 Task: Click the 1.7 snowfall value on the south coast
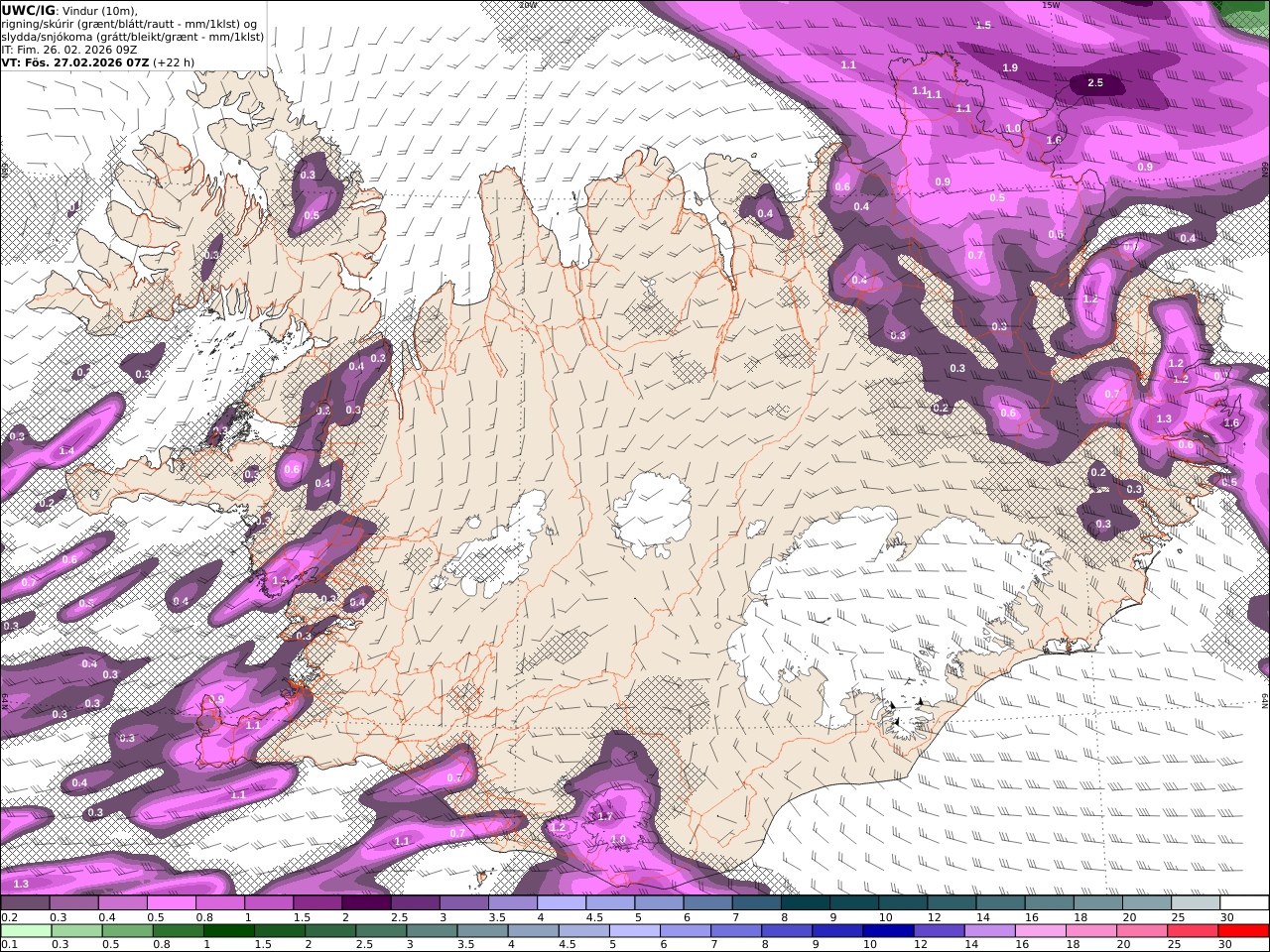(x=604, y=816)
